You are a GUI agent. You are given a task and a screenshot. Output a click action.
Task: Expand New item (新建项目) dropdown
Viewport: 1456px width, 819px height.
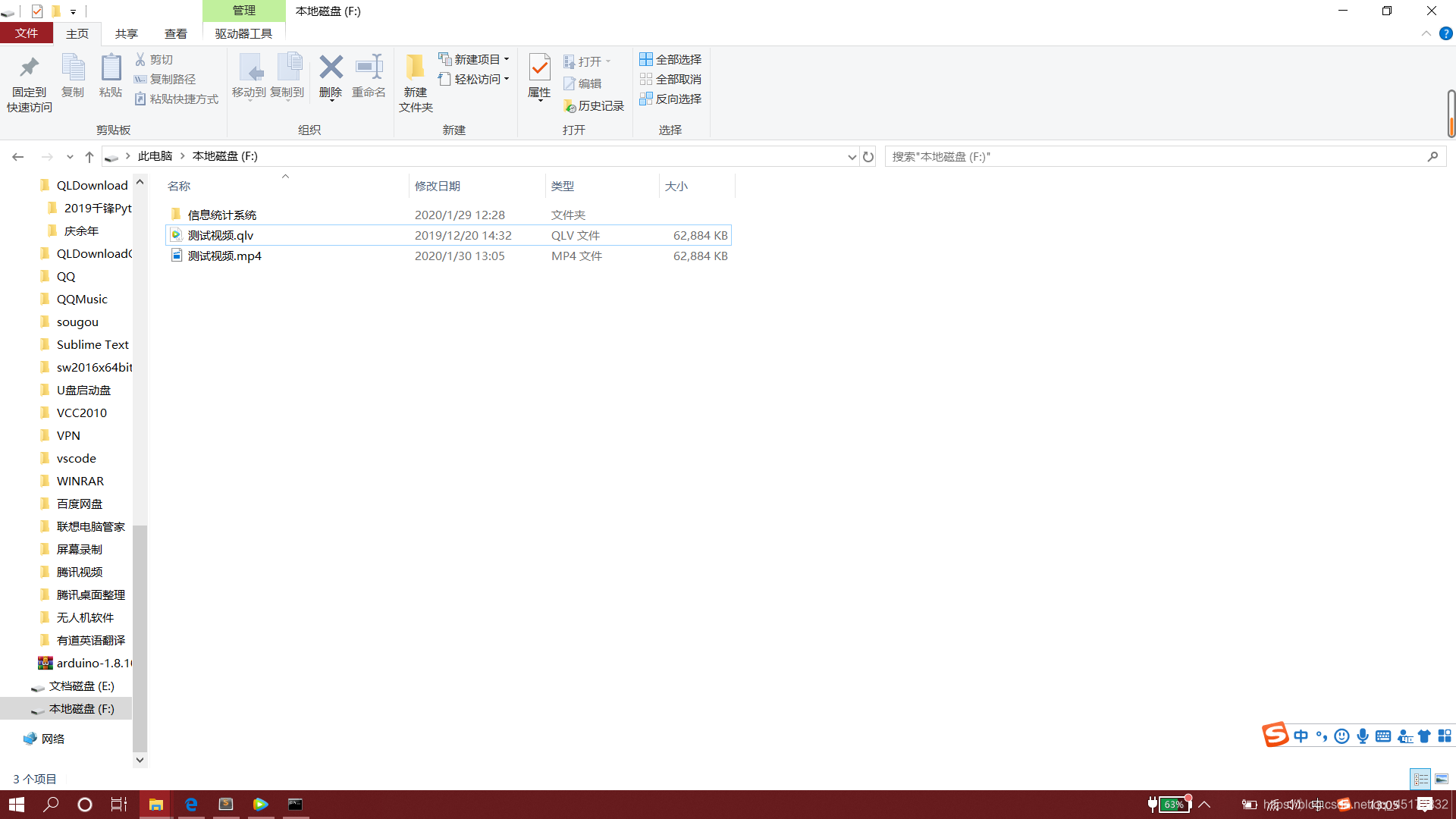pos(507,59)
